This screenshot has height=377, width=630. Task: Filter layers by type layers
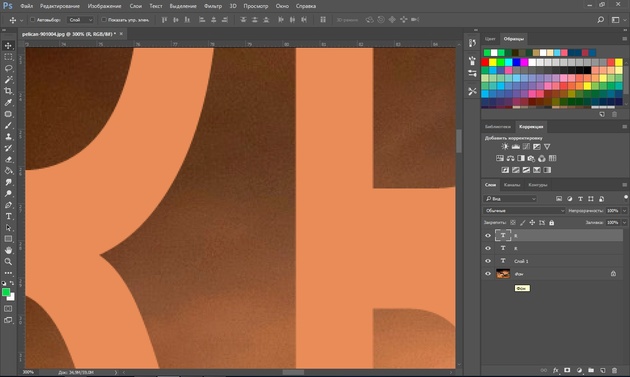[580, 199]
